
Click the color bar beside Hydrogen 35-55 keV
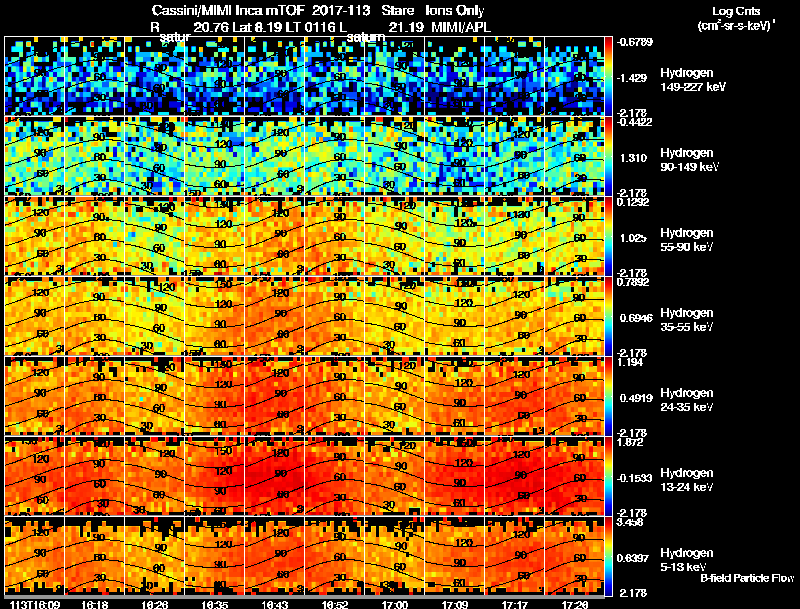click(x=608, y=316)
